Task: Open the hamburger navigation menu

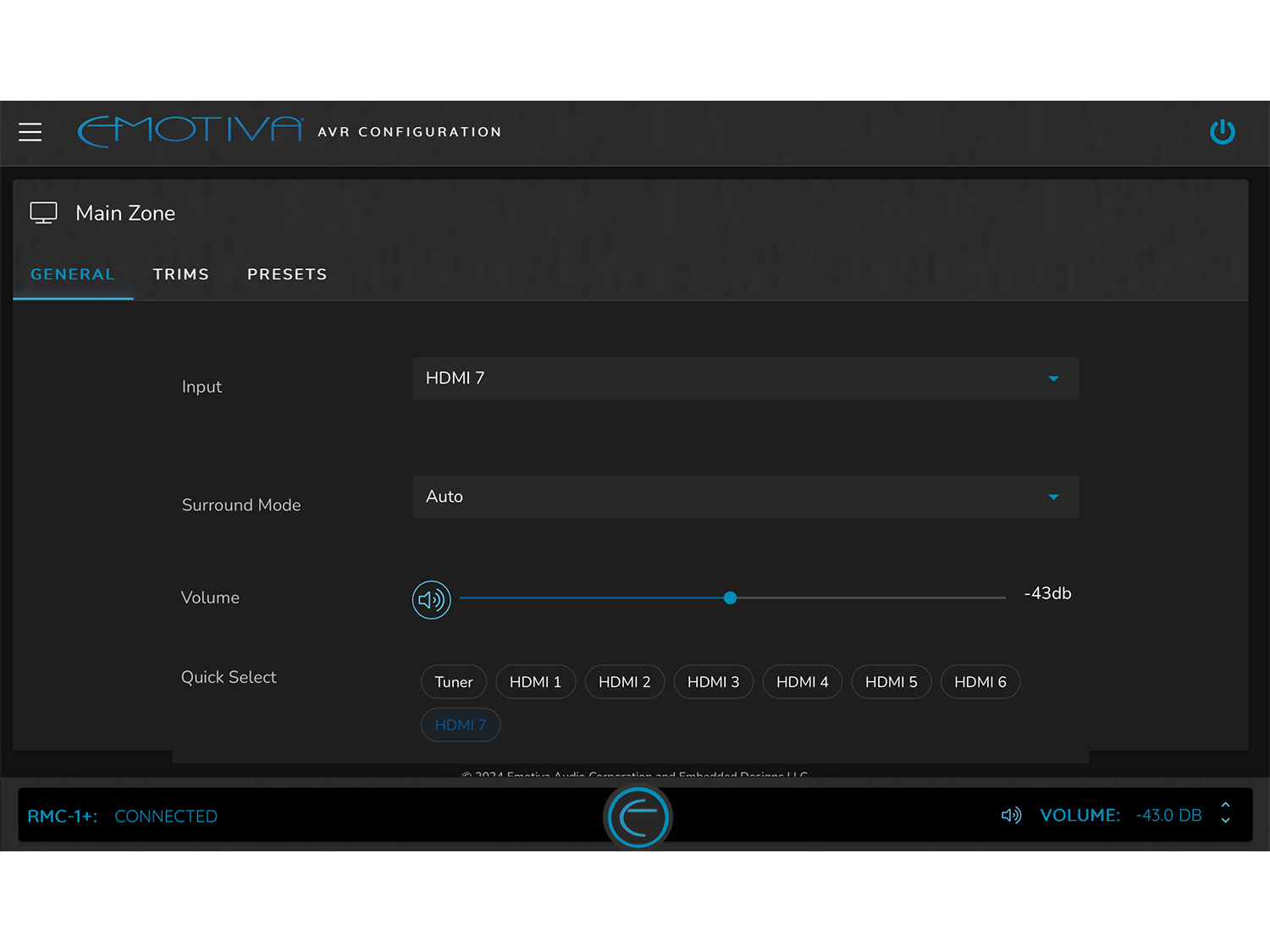Action: point(30,132)
